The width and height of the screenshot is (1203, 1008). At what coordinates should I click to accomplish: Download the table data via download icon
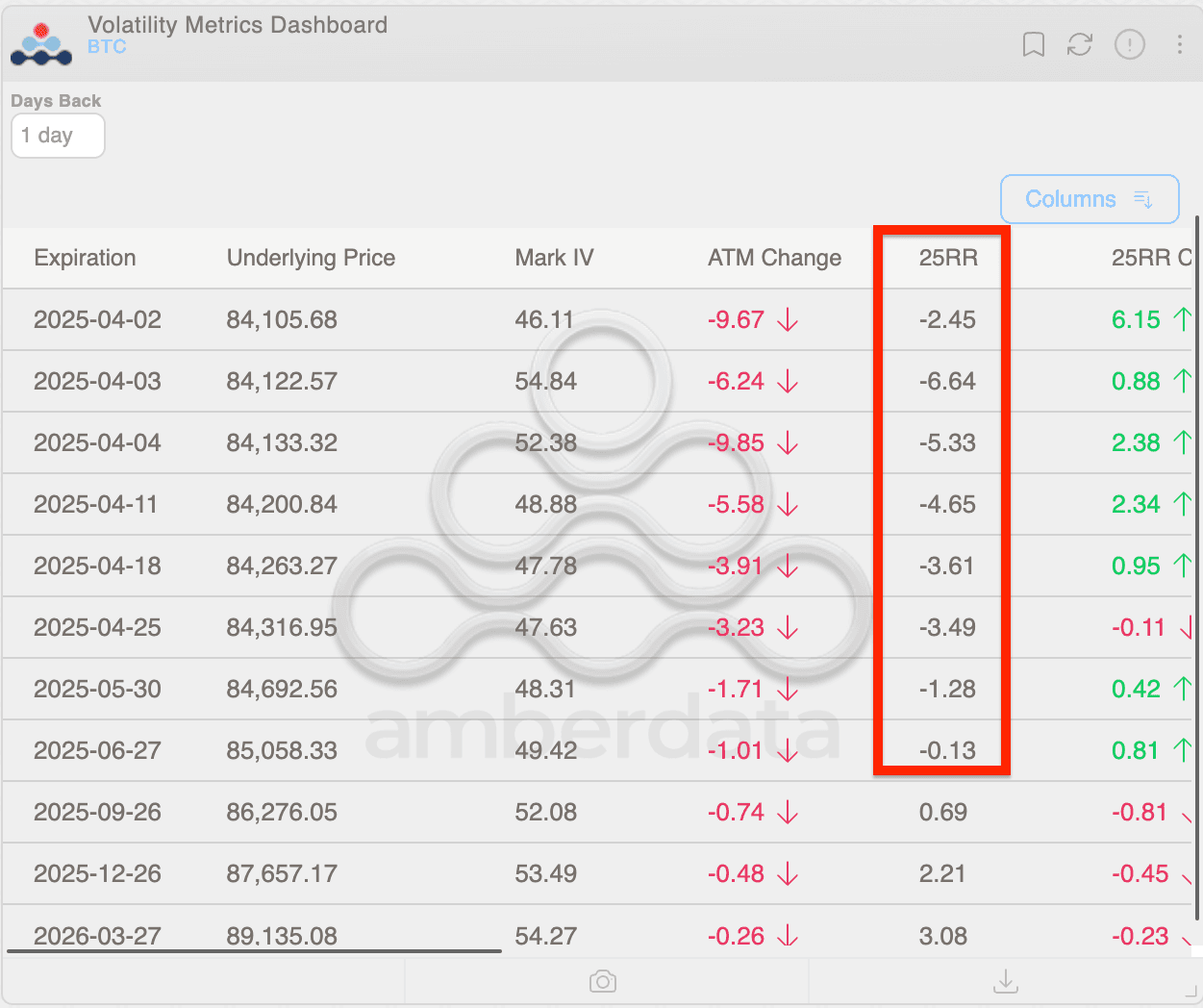click(1005, 981)
